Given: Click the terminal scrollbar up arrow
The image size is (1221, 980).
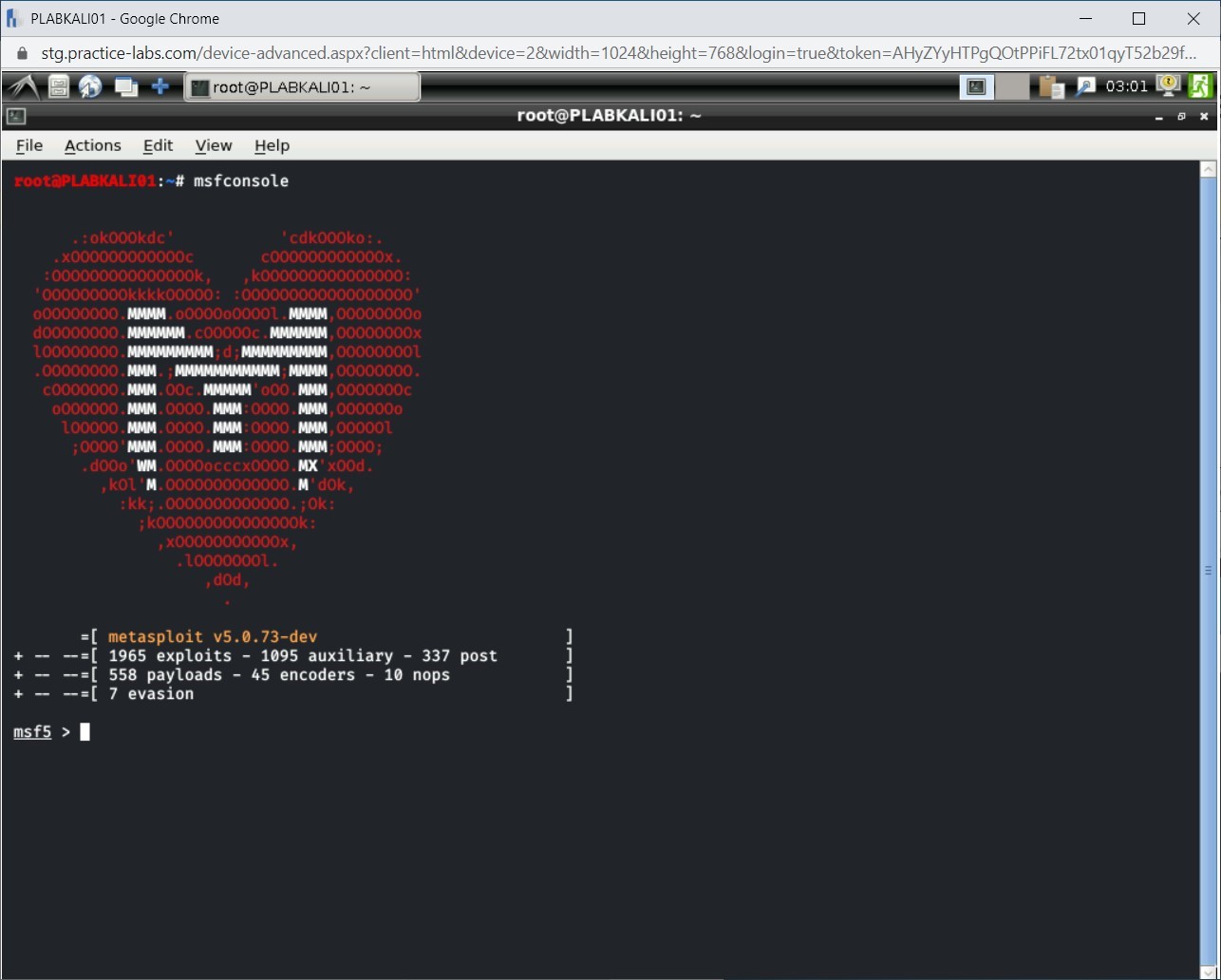Looking at the screenshot, I should tap(1208, 167).
